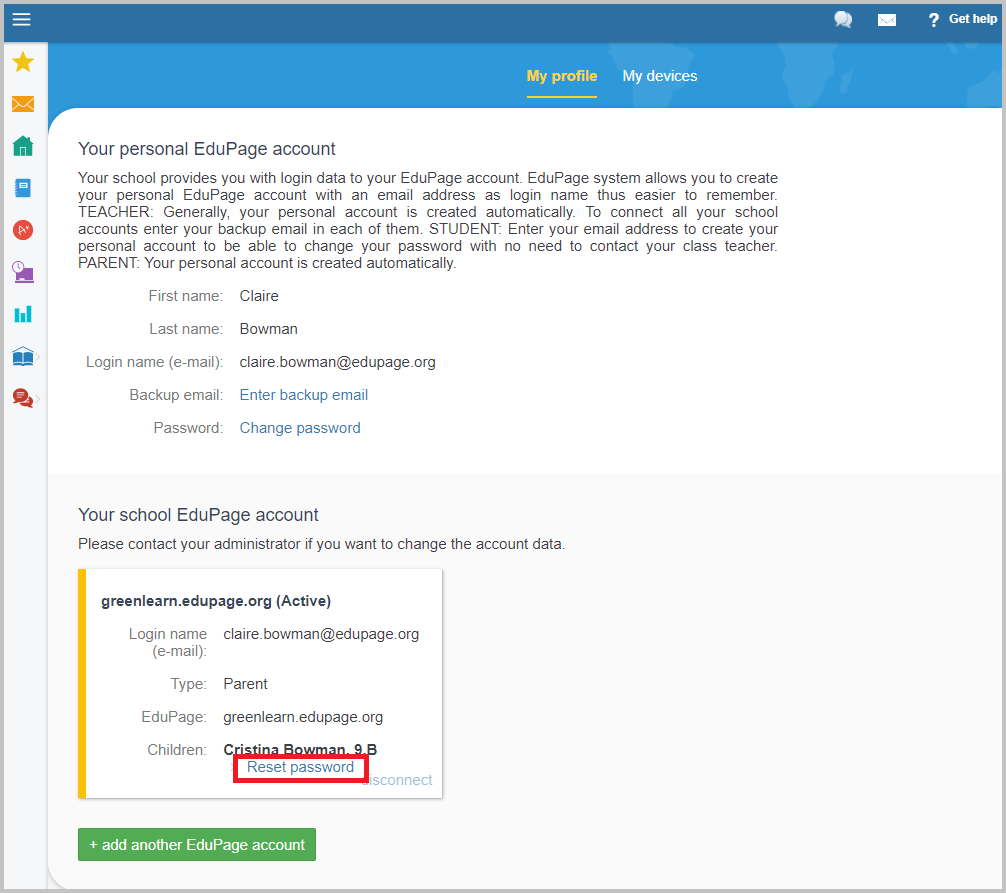Click the disconnect link in account card
This screenshot has height=893, width=1006.
[x=397, y=780]
